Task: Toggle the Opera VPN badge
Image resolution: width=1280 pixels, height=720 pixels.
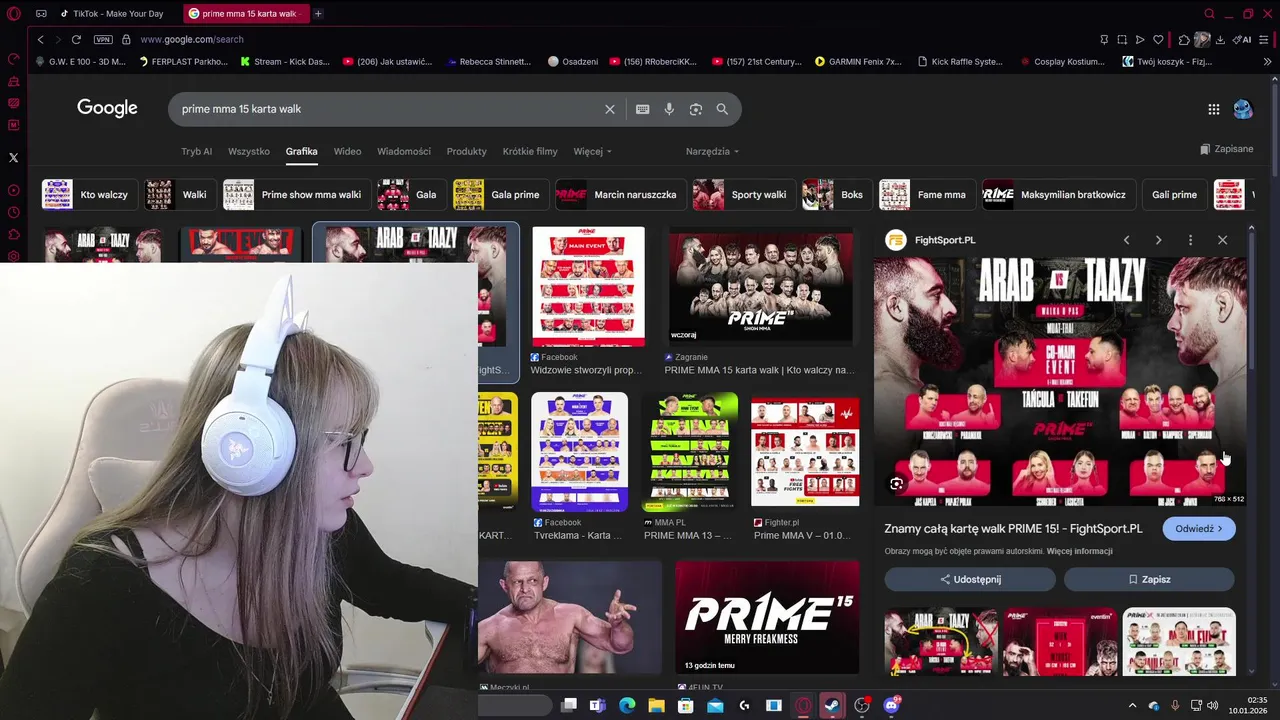Action: (103, 39)
